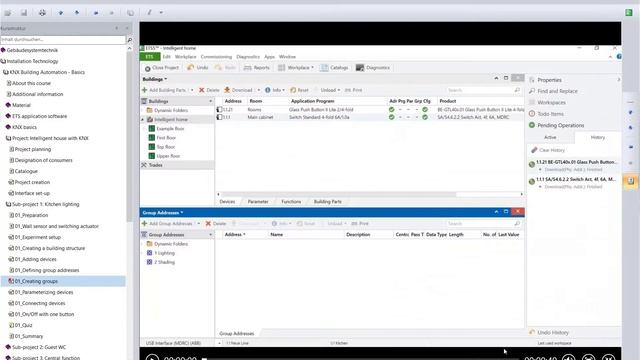Click the Reset icon in Buildings toolbar
The image size is (640, 360).
293,90
